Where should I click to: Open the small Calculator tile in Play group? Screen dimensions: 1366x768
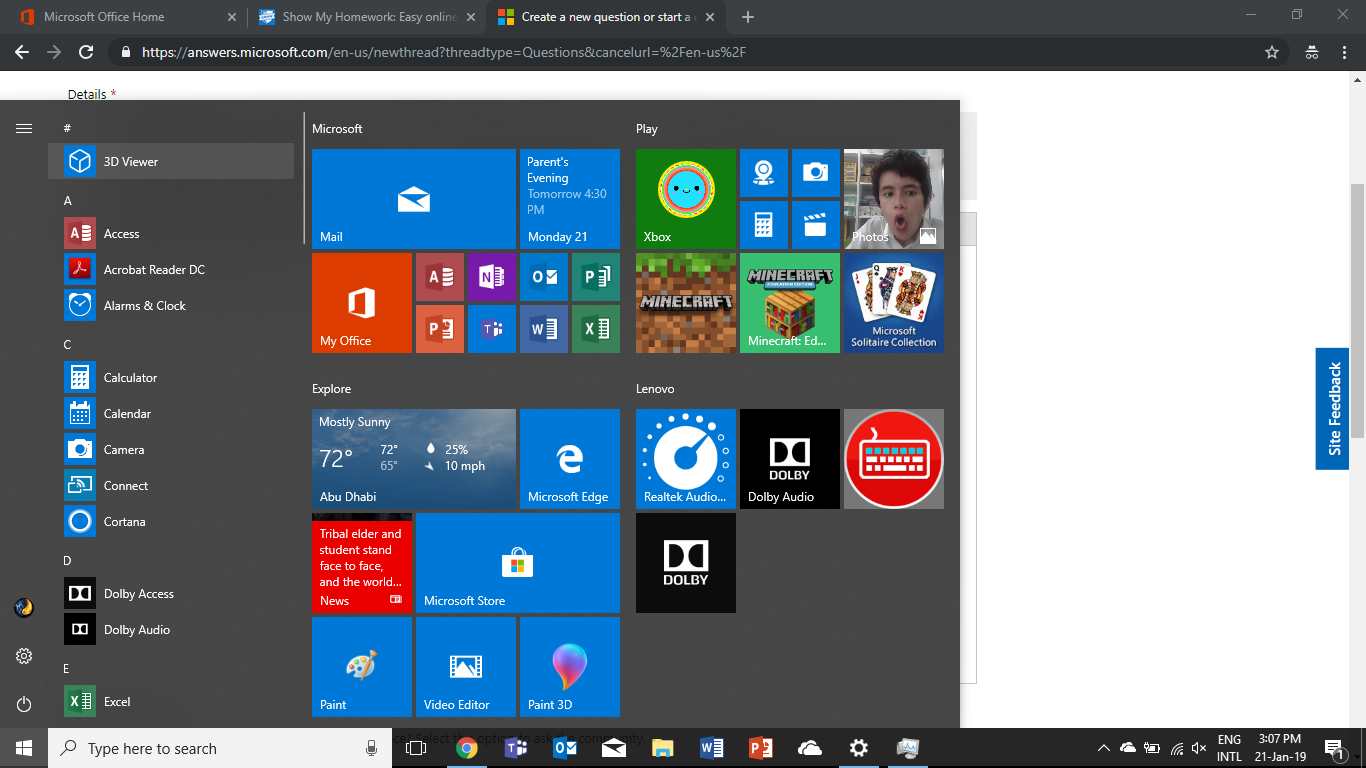(764, 225)
